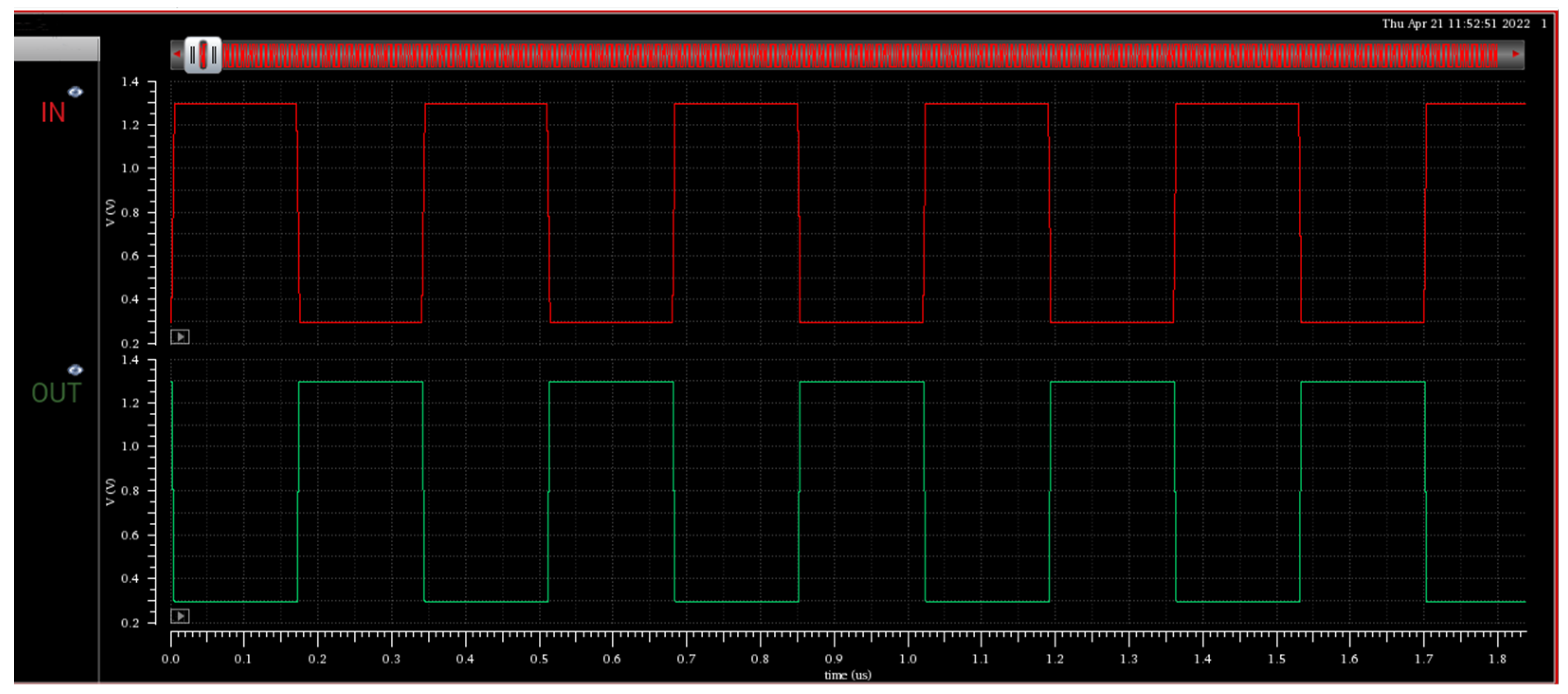1568x694 pixels.
Task: Click the gray header box above IN
Action: pos(56,49)
